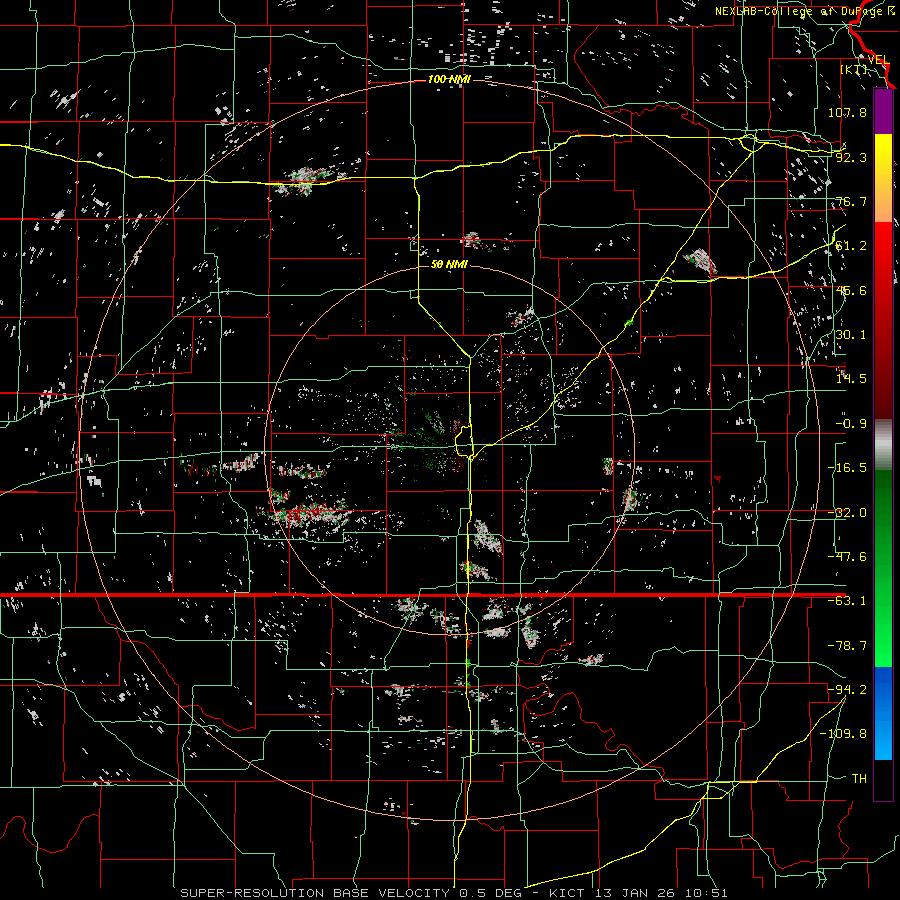Click the TH label on color scale
The image size is (900, 900).
(x=859, y=779)
